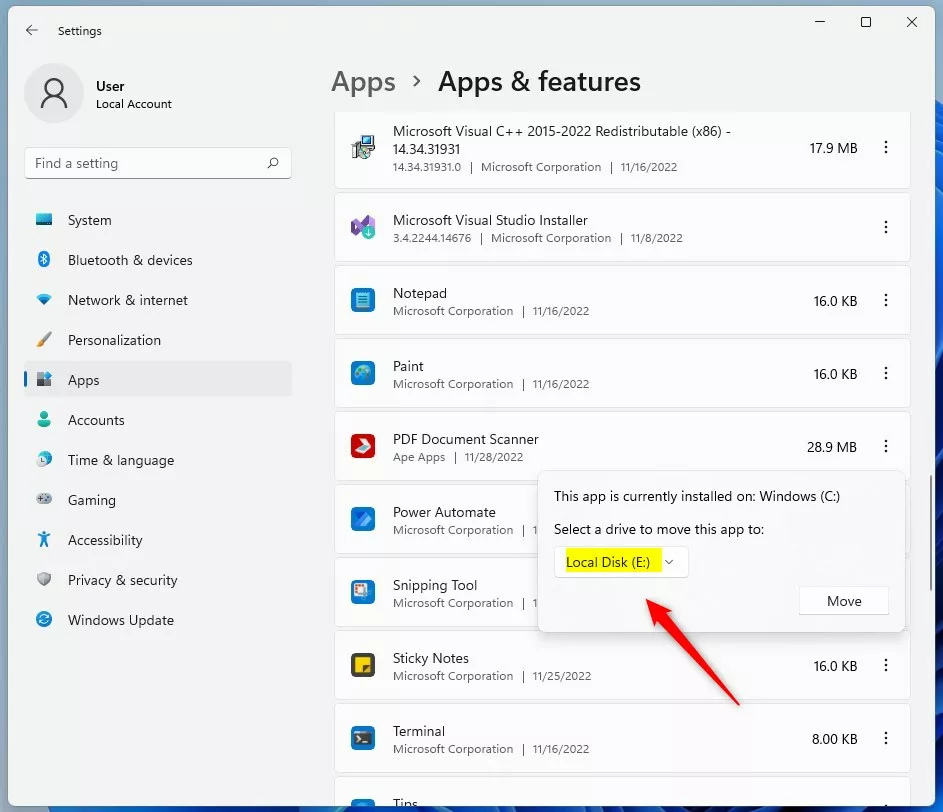
Task: Open more options for Sticky Notes
Action: pyautogui.click(x=886, y=665)
